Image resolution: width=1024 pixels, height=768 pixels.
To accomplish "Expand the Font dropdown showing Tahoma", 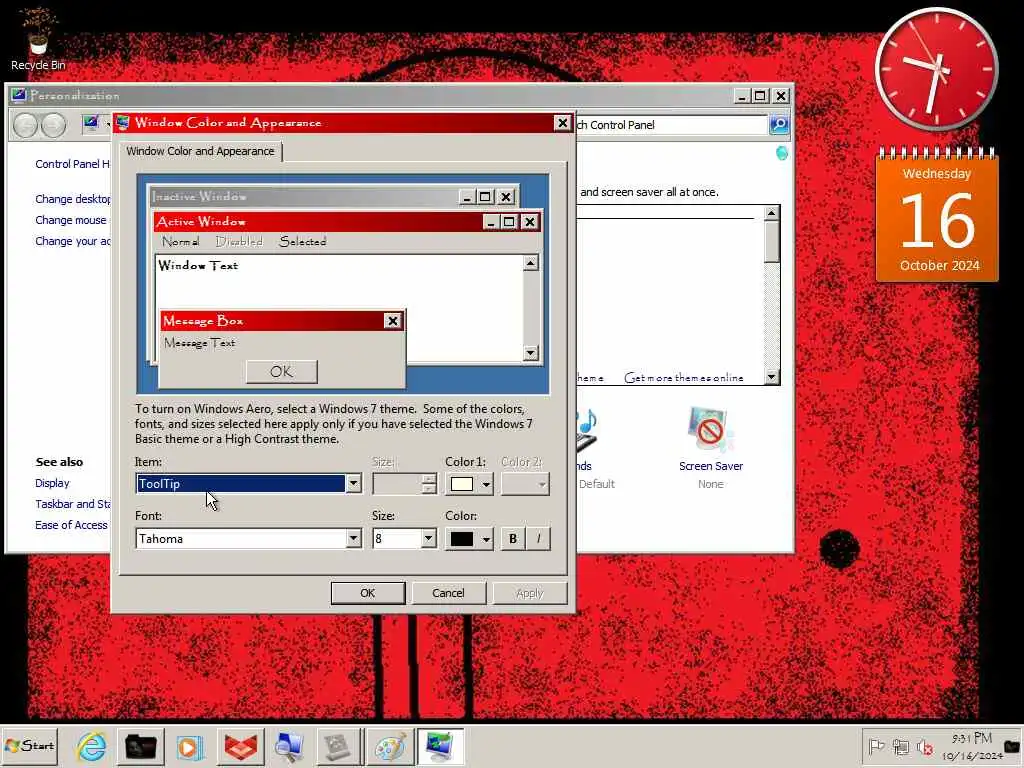I will point(353,539).
